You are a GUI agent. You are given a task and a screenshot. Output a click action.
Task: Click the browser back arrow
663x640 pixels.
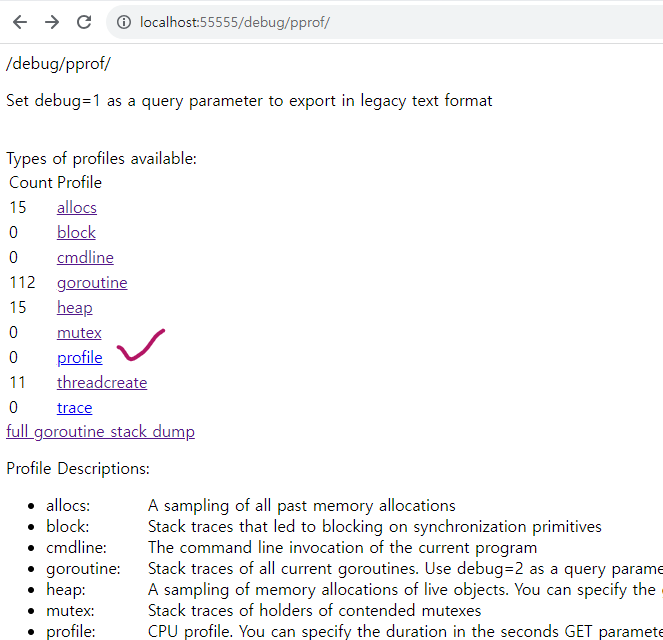click(20, 22)
